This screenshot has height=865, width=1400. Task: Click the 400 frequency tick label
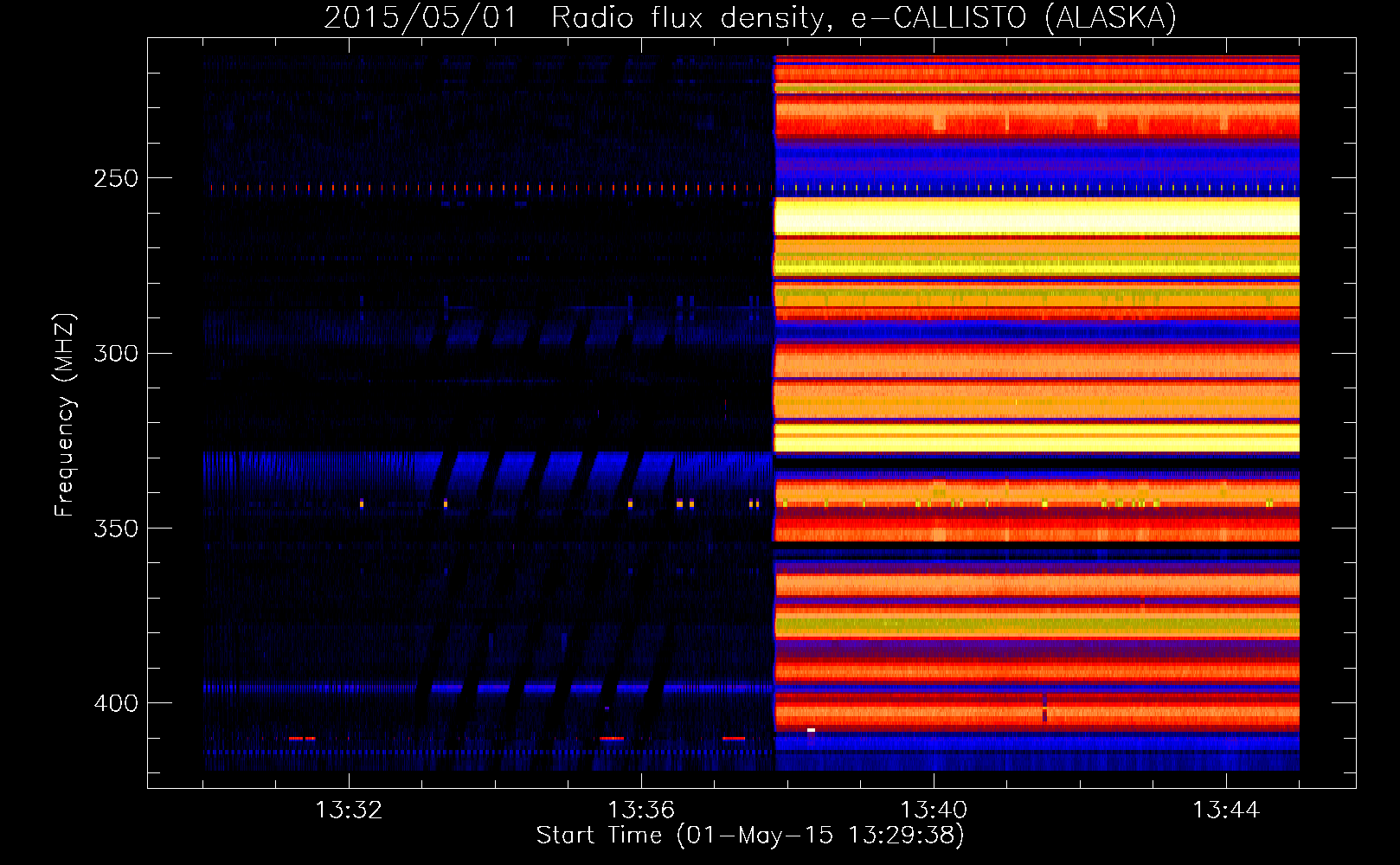(116, 703)
